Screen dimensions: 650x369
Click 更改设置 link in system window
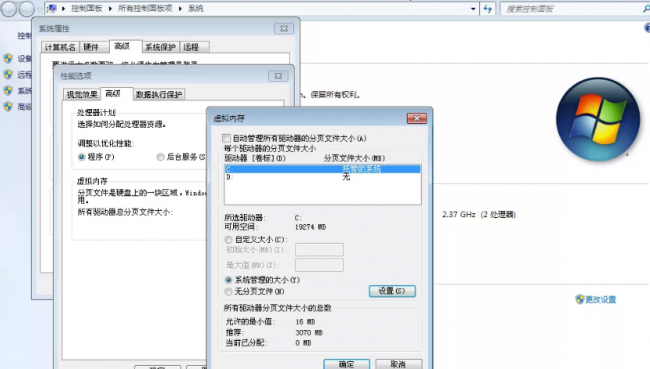(x=601, y=299)
